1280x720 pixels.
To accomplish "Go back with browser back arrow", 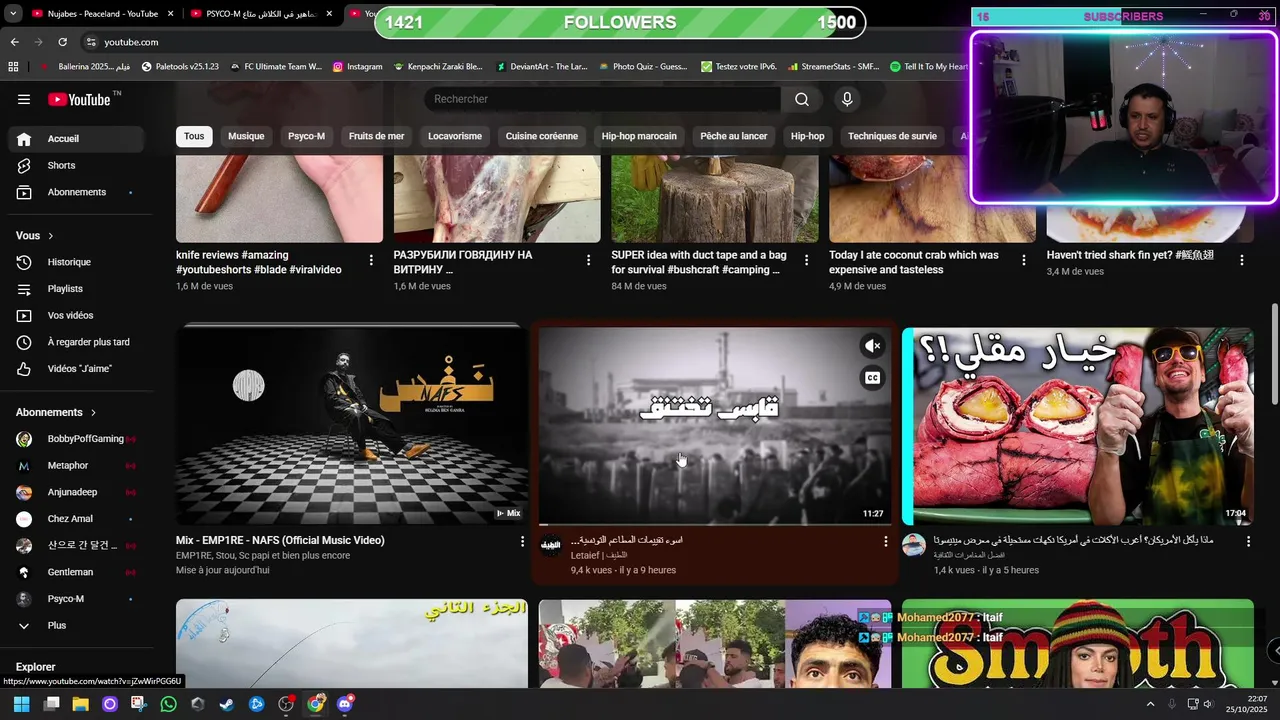I will coord(14,42).
